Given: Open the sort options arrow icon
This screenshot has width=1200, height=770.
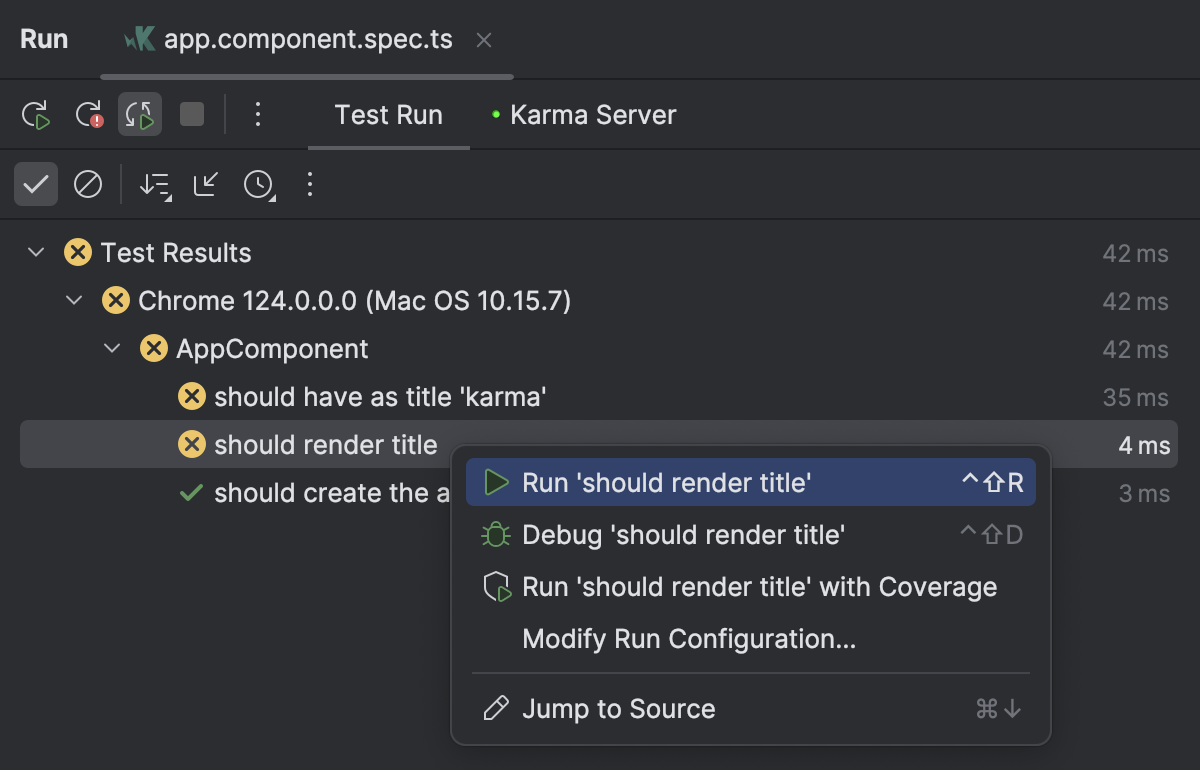Looking at the screenshot, I should (x=154, y=184).
